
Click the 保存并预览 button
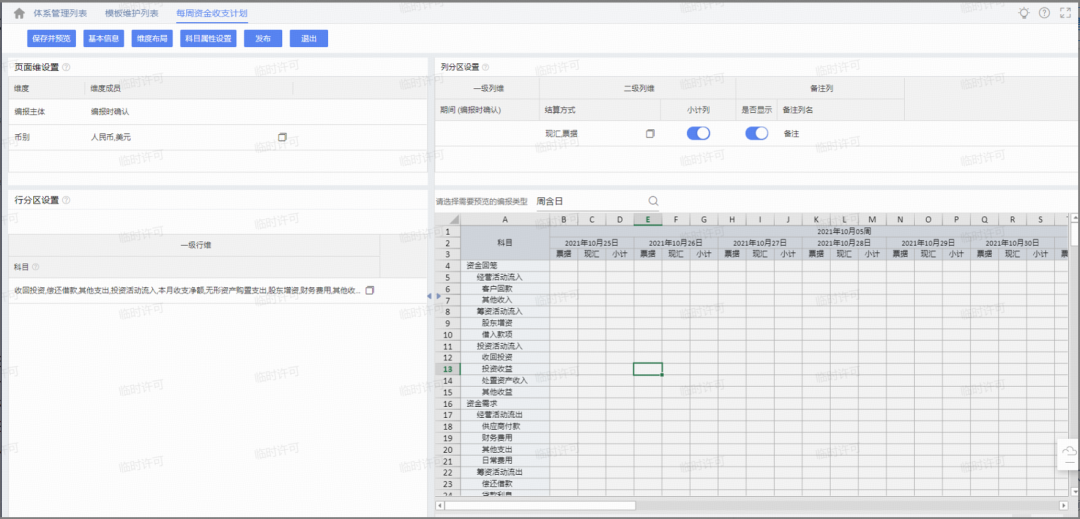tap(52, 39)
